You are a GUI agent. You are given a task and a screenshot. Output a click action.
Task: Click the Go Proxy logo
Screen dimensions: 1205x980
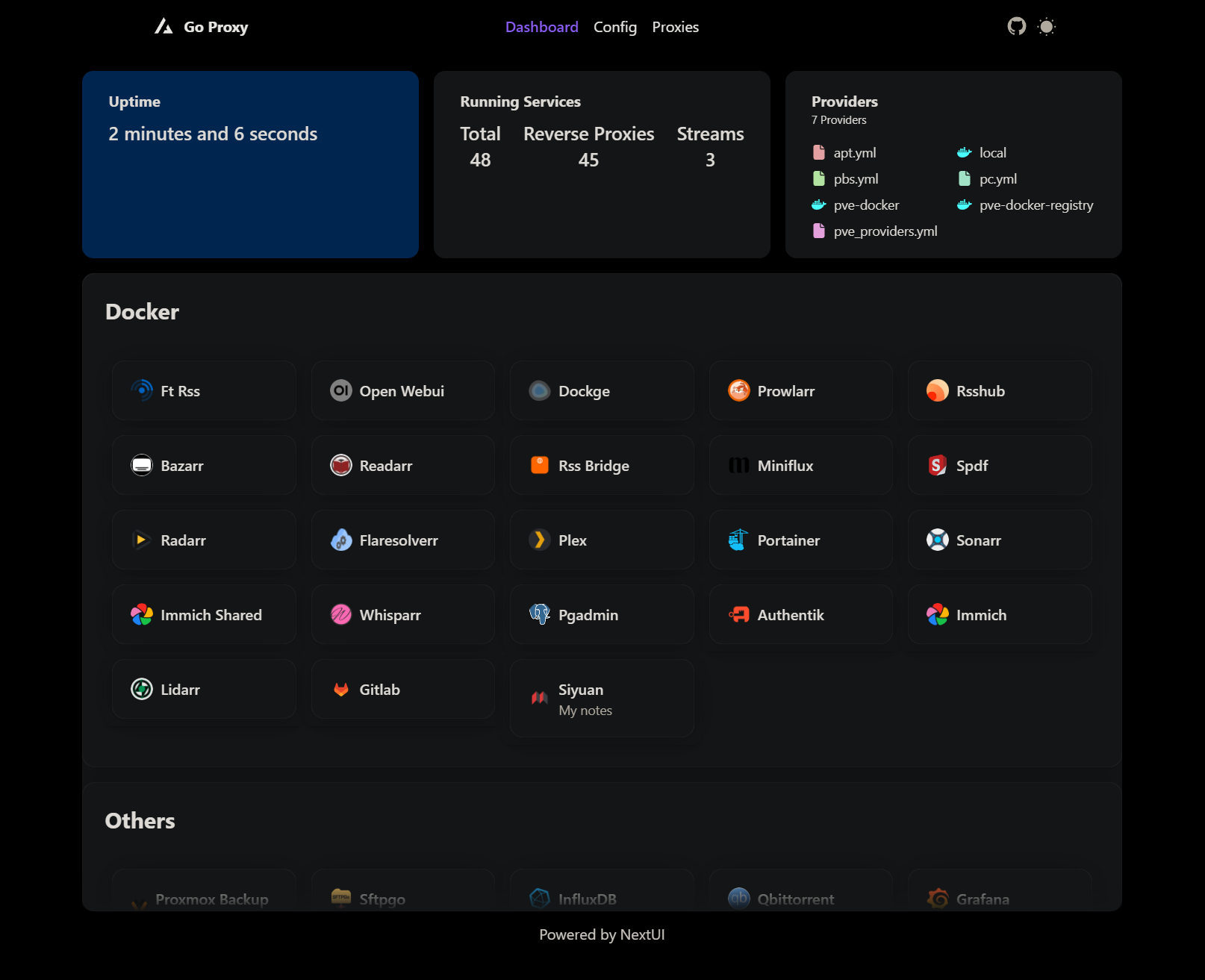click(x=200, y=27)
